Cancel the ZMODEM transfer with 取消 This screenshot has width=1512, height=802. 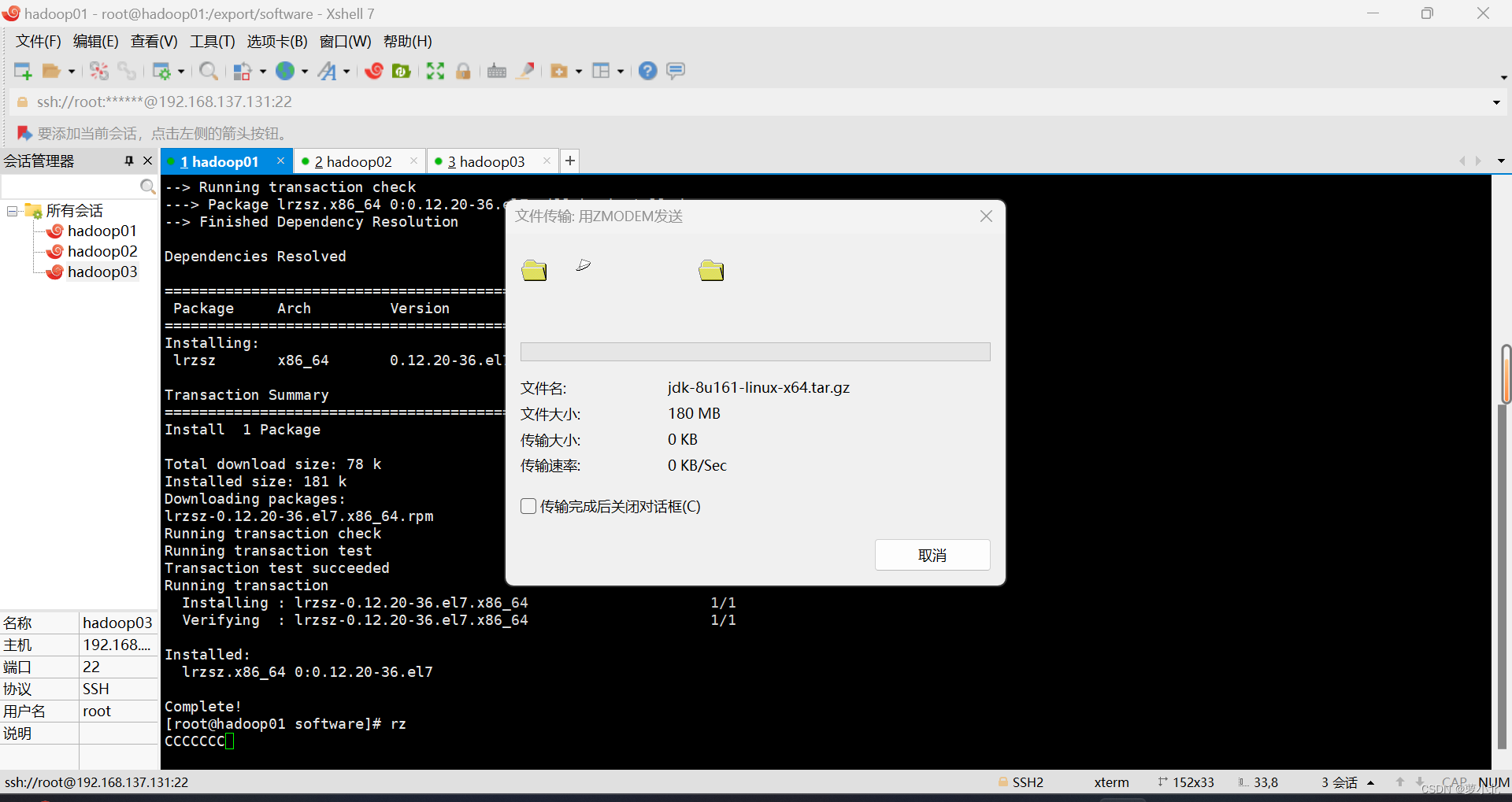click(932, 555)
